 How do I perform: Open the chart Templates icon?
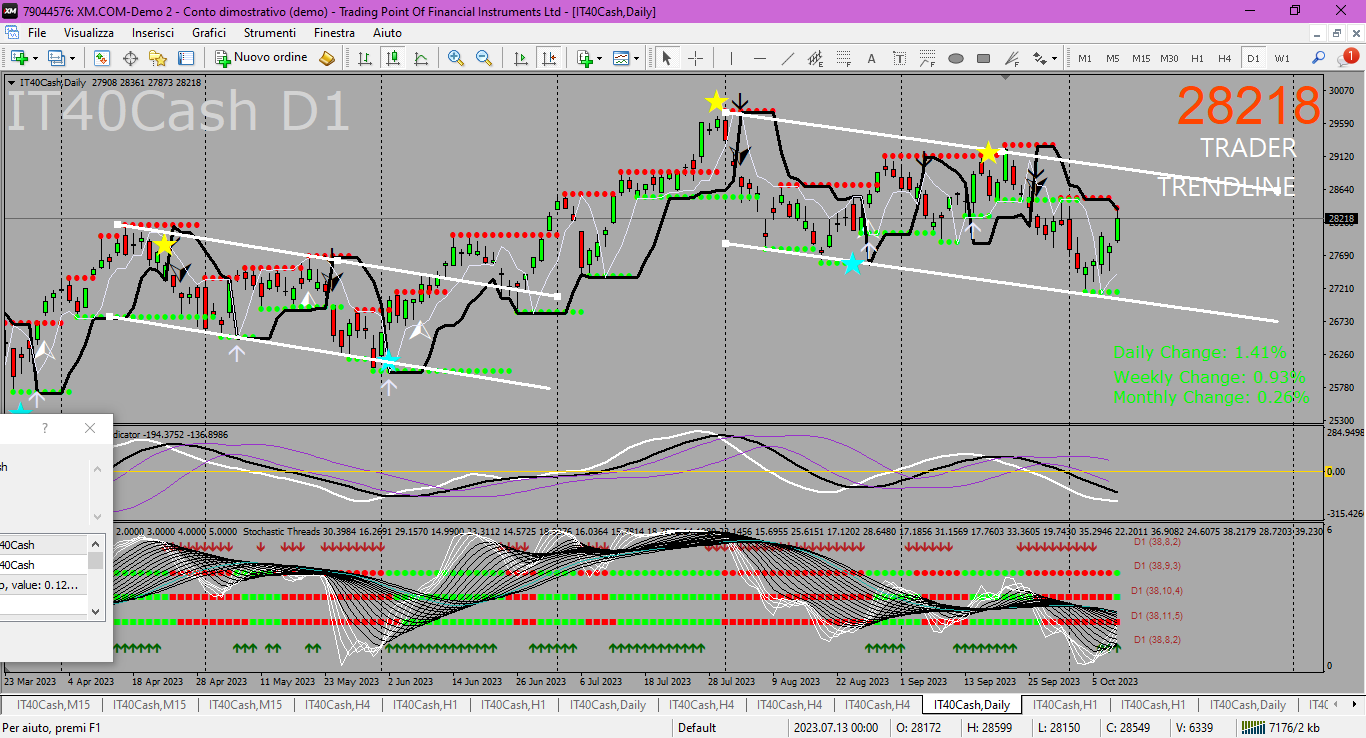pyautogui.click(x=621, y=58)
